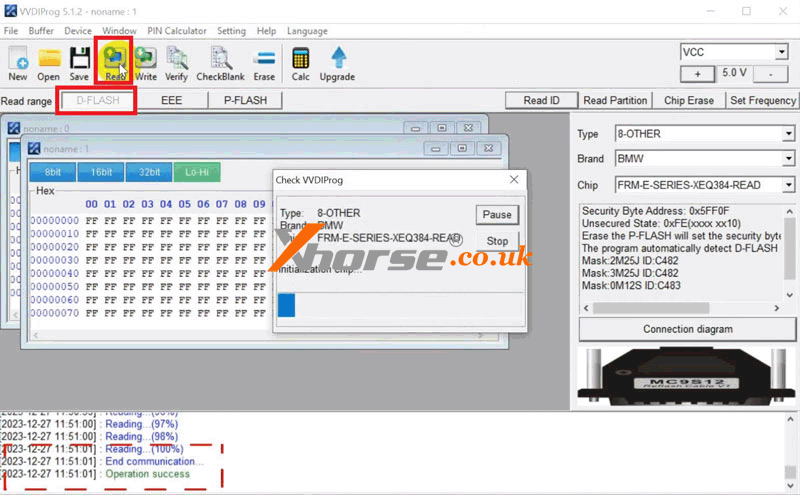Viewport: 800px width, 495px height.
Task: Open the Calc calculator tool
Action: click(x=300, y=58)
